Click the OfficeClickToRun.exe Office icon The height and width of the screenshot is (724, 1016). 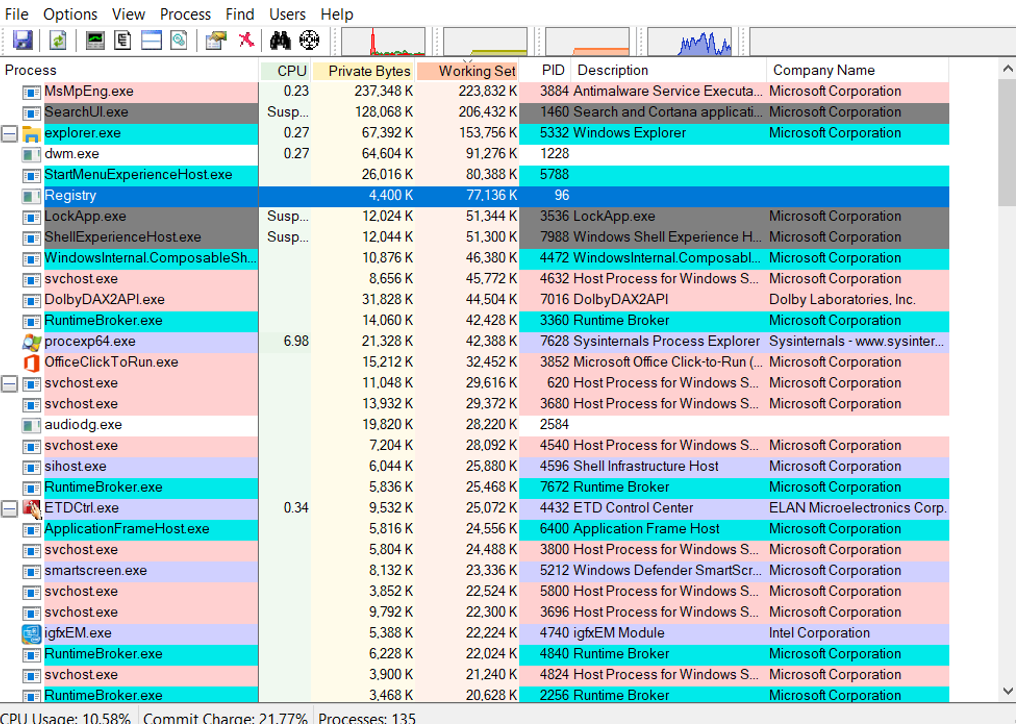coord(31,362)
